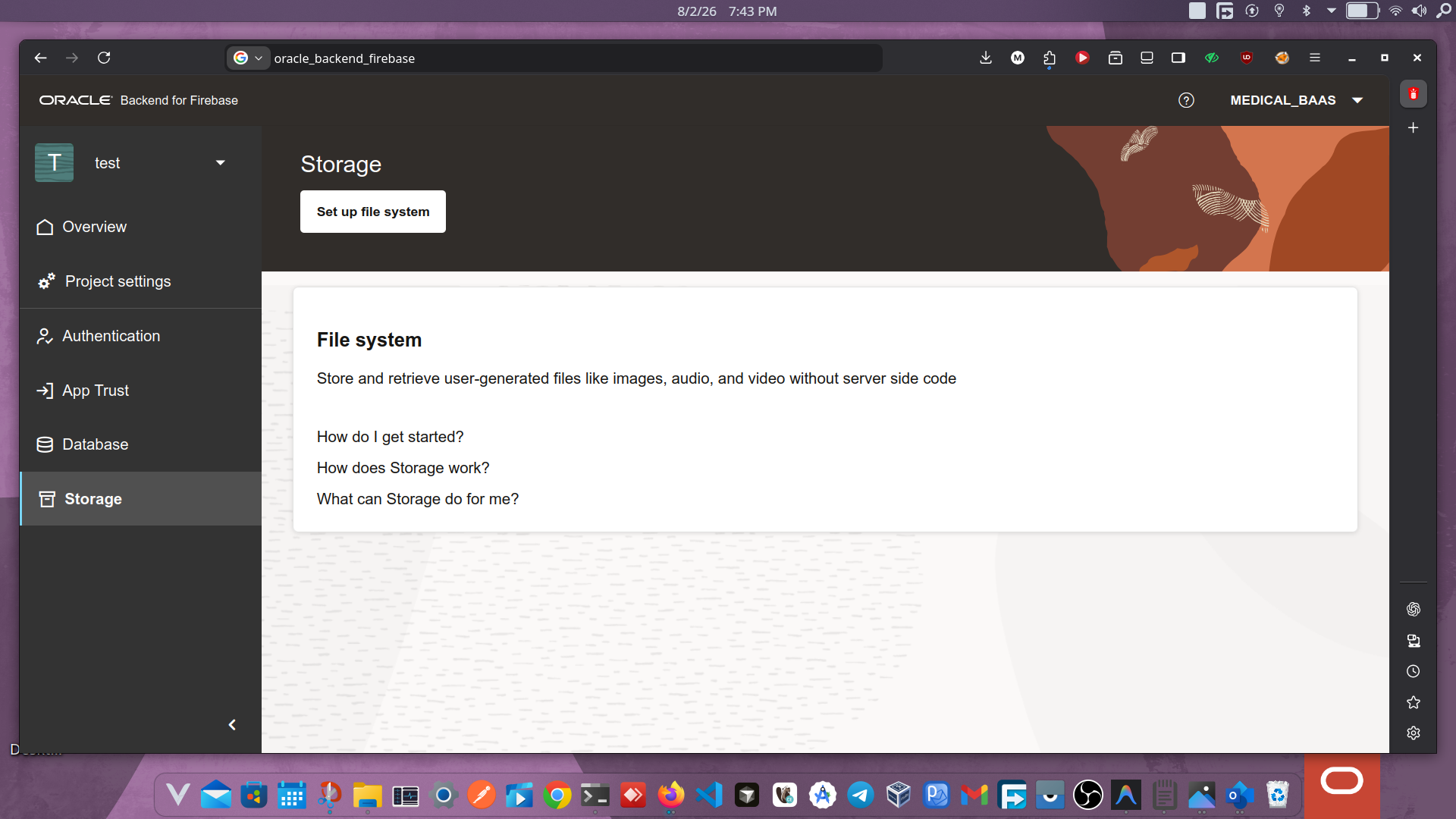
Task: Open VirtualBox from the dock
Action: 899,795
